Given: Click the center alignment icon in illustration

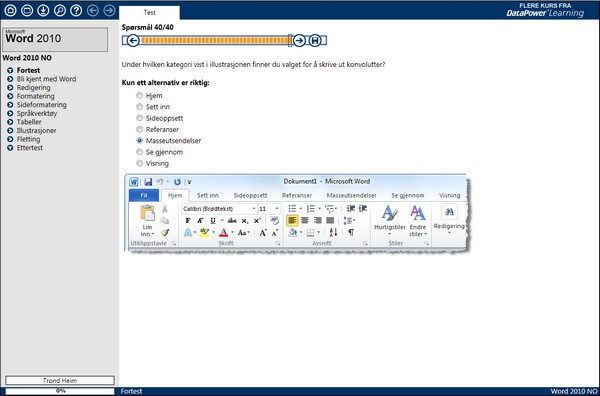Looking at the screenshot, I should [305, 220].
